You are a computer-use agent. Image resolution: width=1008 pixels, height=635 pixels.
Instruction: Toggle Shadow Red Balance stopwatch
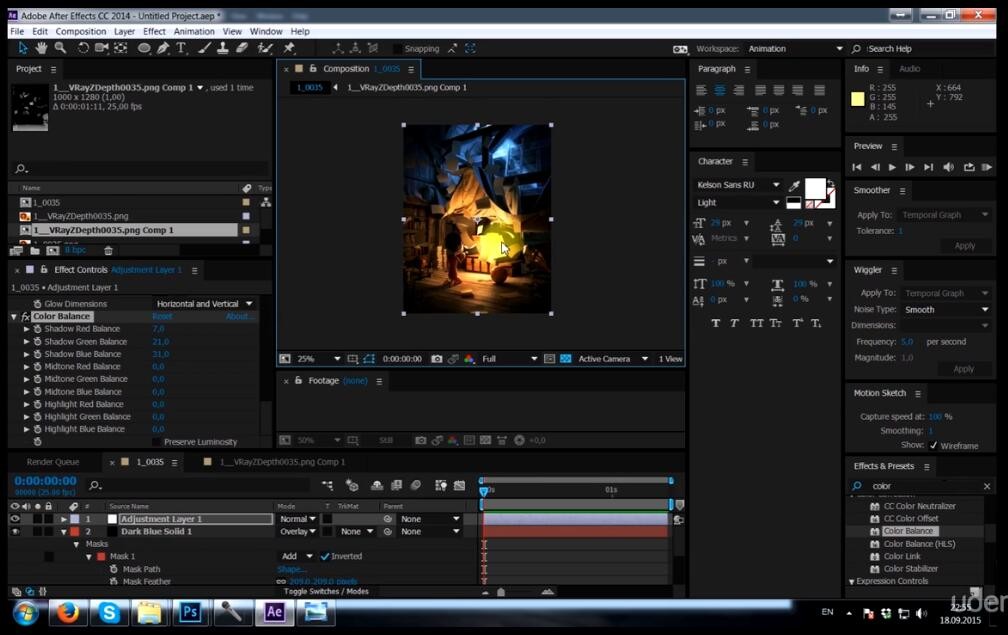point(37,329)
